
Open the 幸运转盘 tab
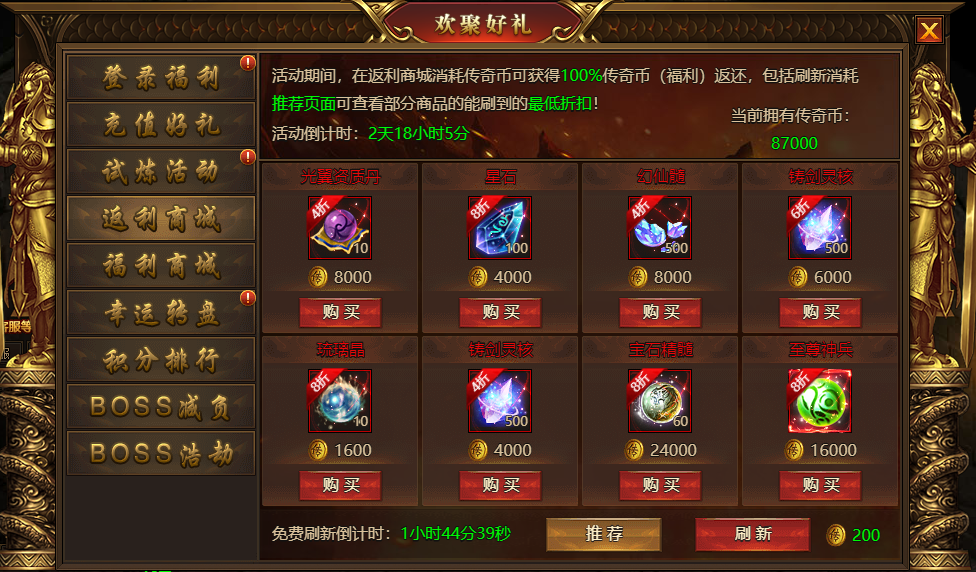tap(161, 312)
